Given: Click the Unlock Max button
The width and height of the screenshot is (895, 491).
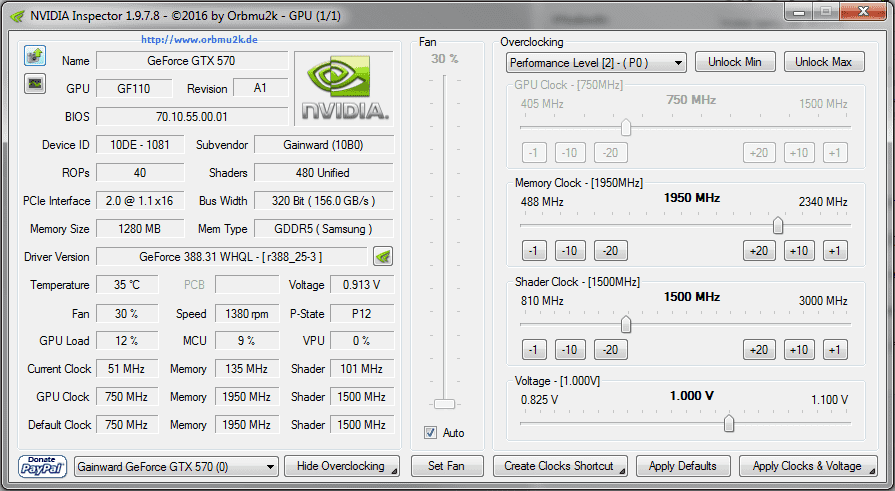Looking at the screenshot, I should pyautogui.click(x=824, y=62).
